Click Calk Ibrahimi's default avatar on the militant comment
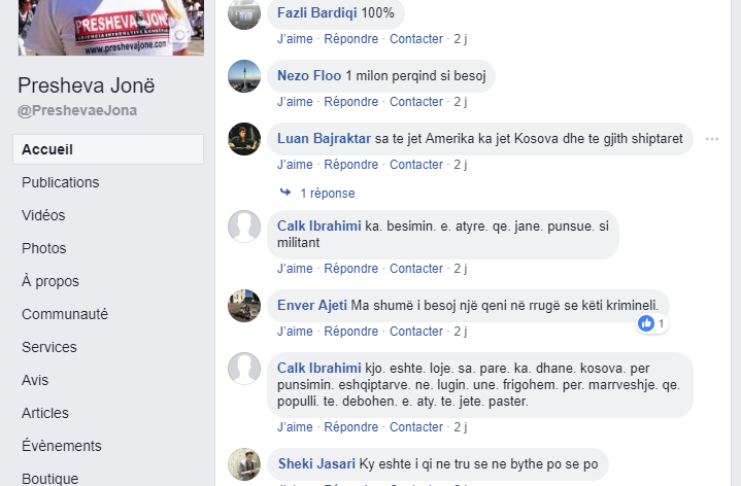Image resolution: width=741 pixels, height=486 pixels. click(244, 226)
